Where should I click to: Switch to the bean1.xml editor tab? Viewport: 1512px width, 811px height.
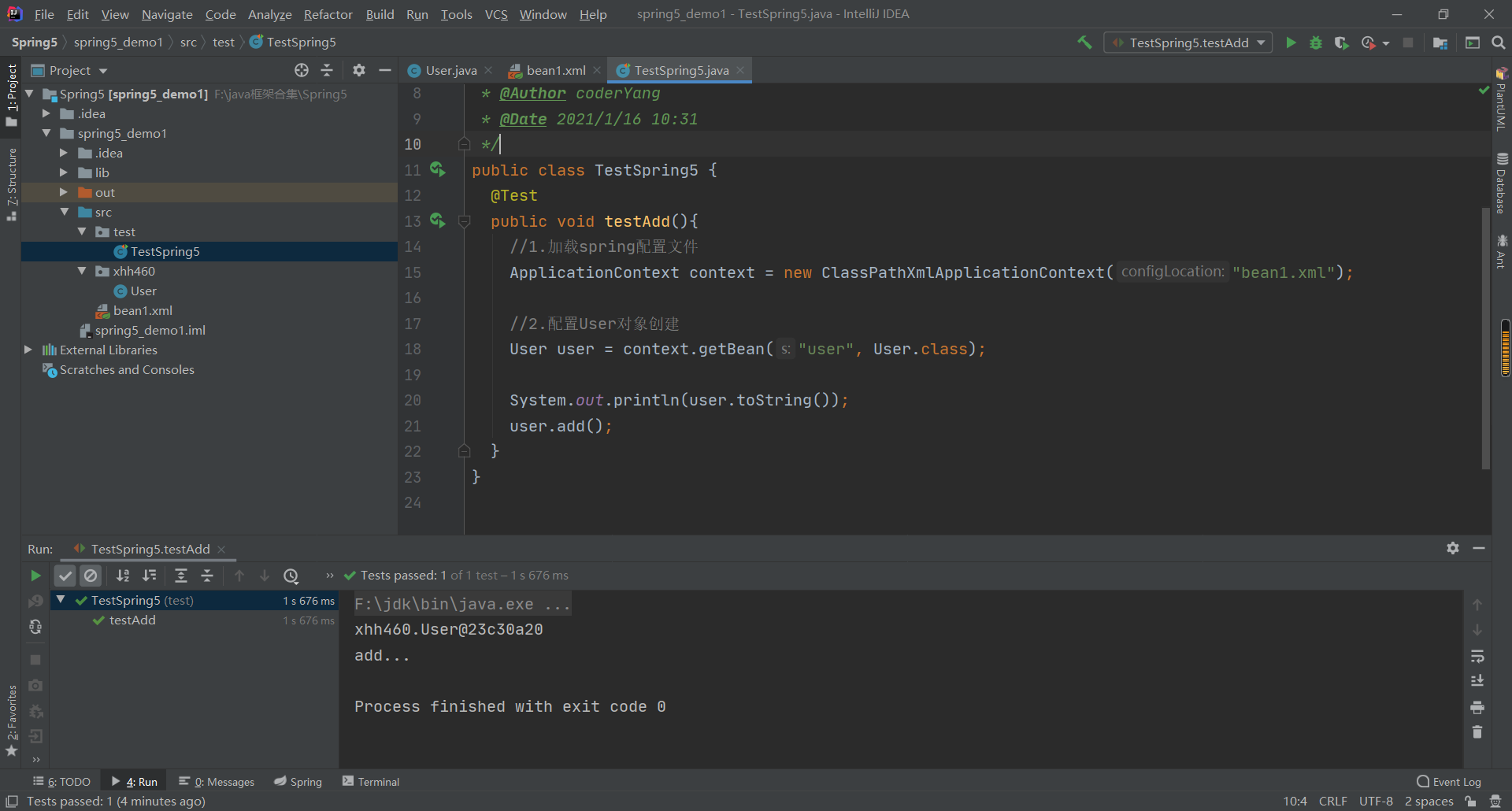coord(556,70)
